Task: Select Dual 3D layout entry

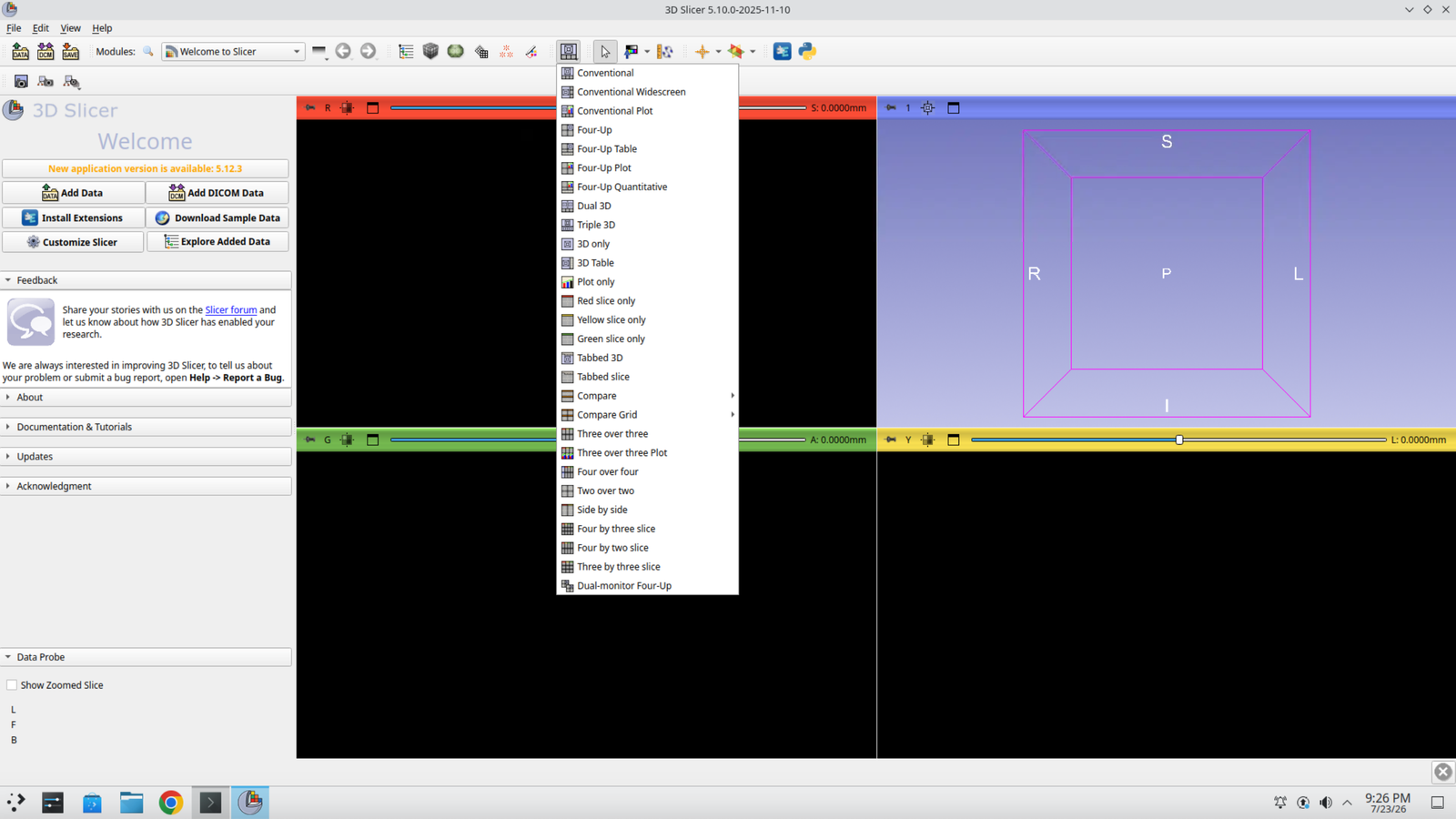Action: 647,206
